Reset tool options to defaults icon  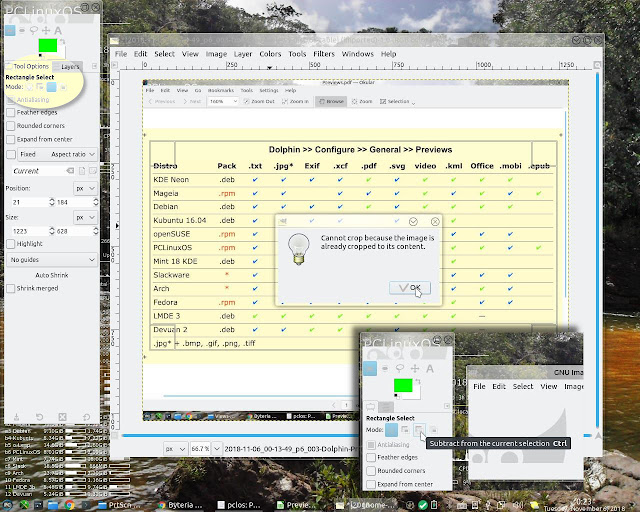[x=87, y=417]
